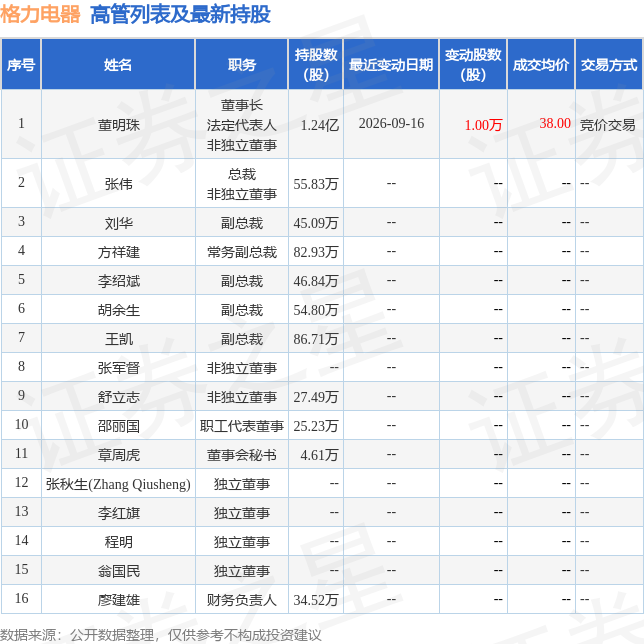This screenshot has width=644, height=644.
Task: Click the 成交均价 column header
Action: (x=540, y=64)
